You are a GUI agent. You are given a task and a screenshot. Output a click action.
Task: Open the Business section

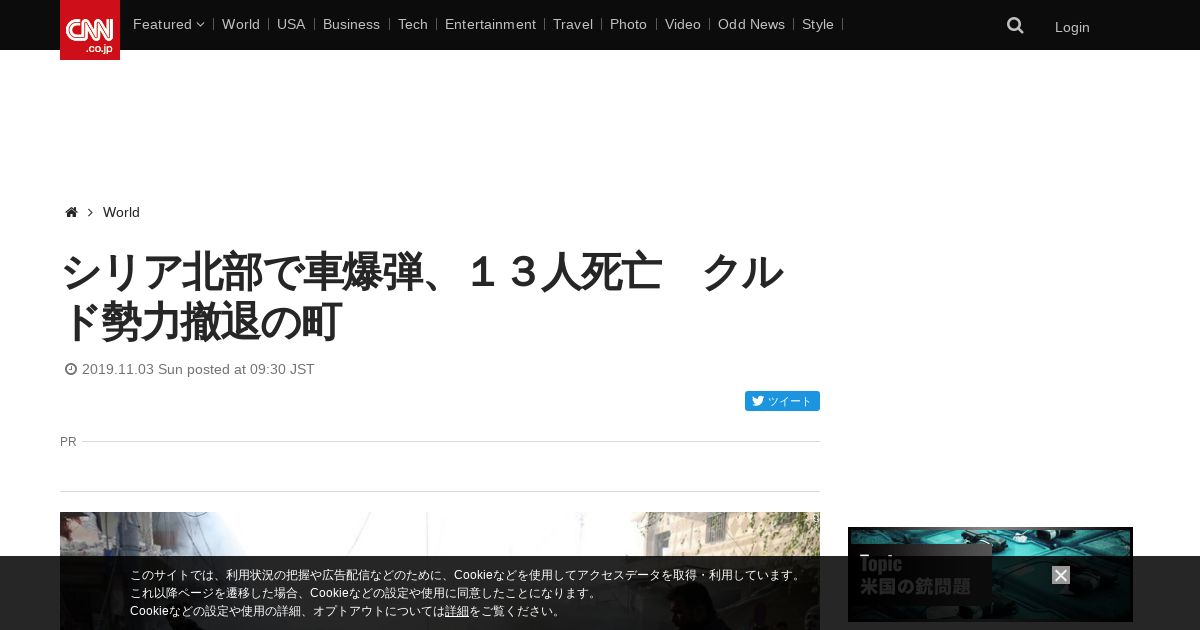351,24
